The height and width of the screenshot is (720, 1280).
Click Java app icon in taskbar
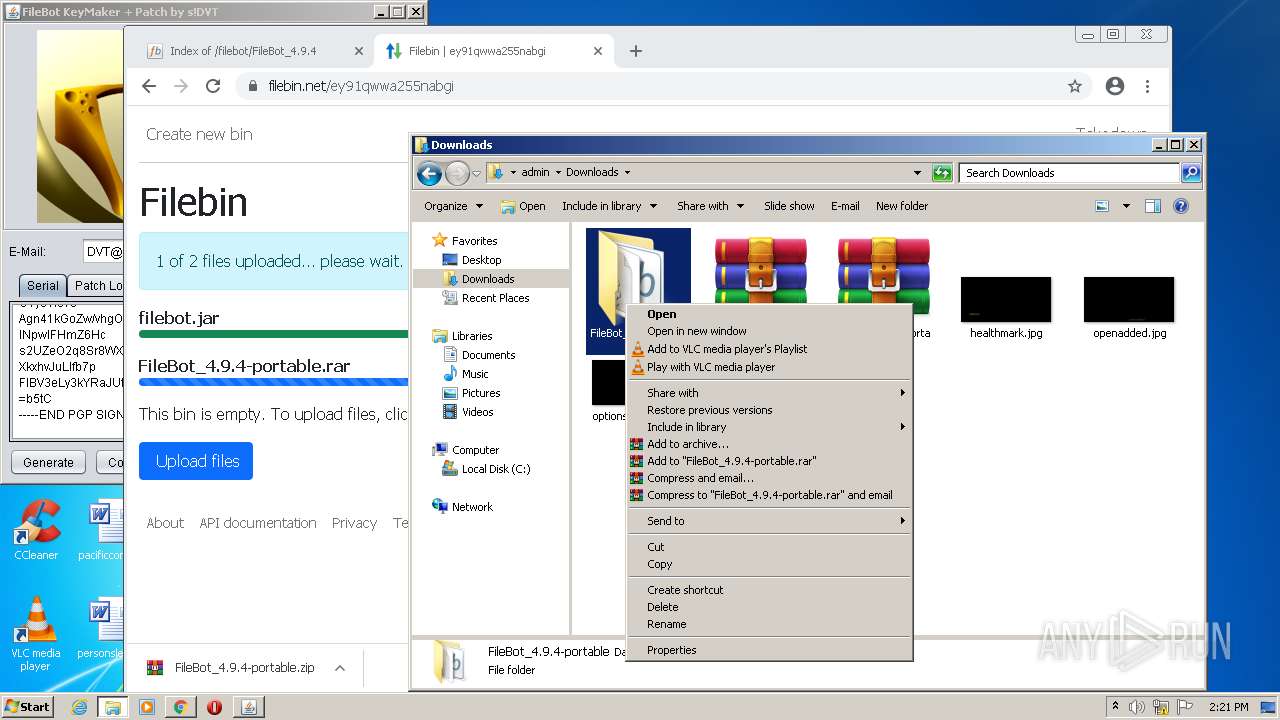pos(248,707)
